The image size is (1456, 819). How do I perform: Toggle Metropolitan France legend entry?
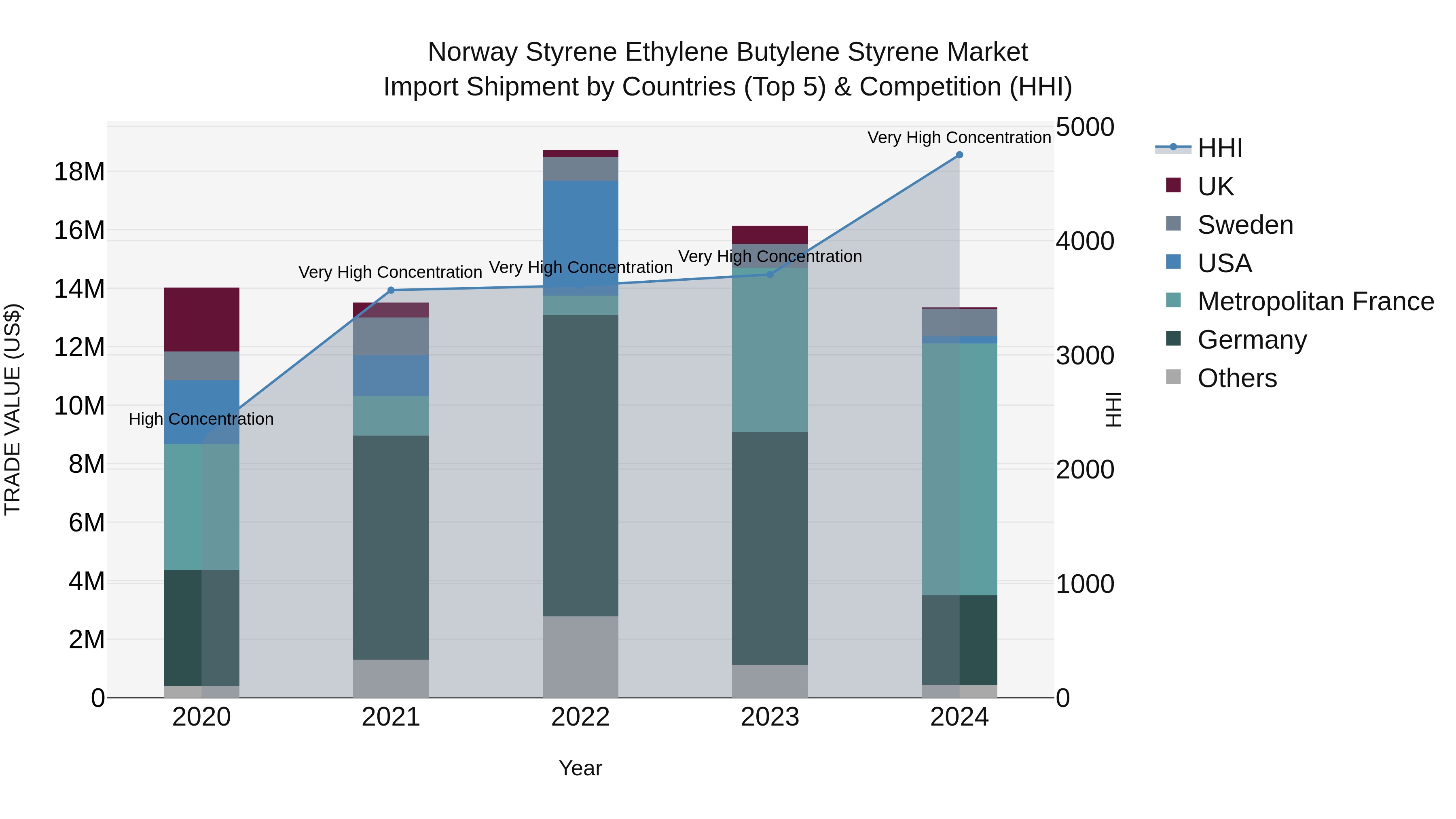coord(1299,301)
